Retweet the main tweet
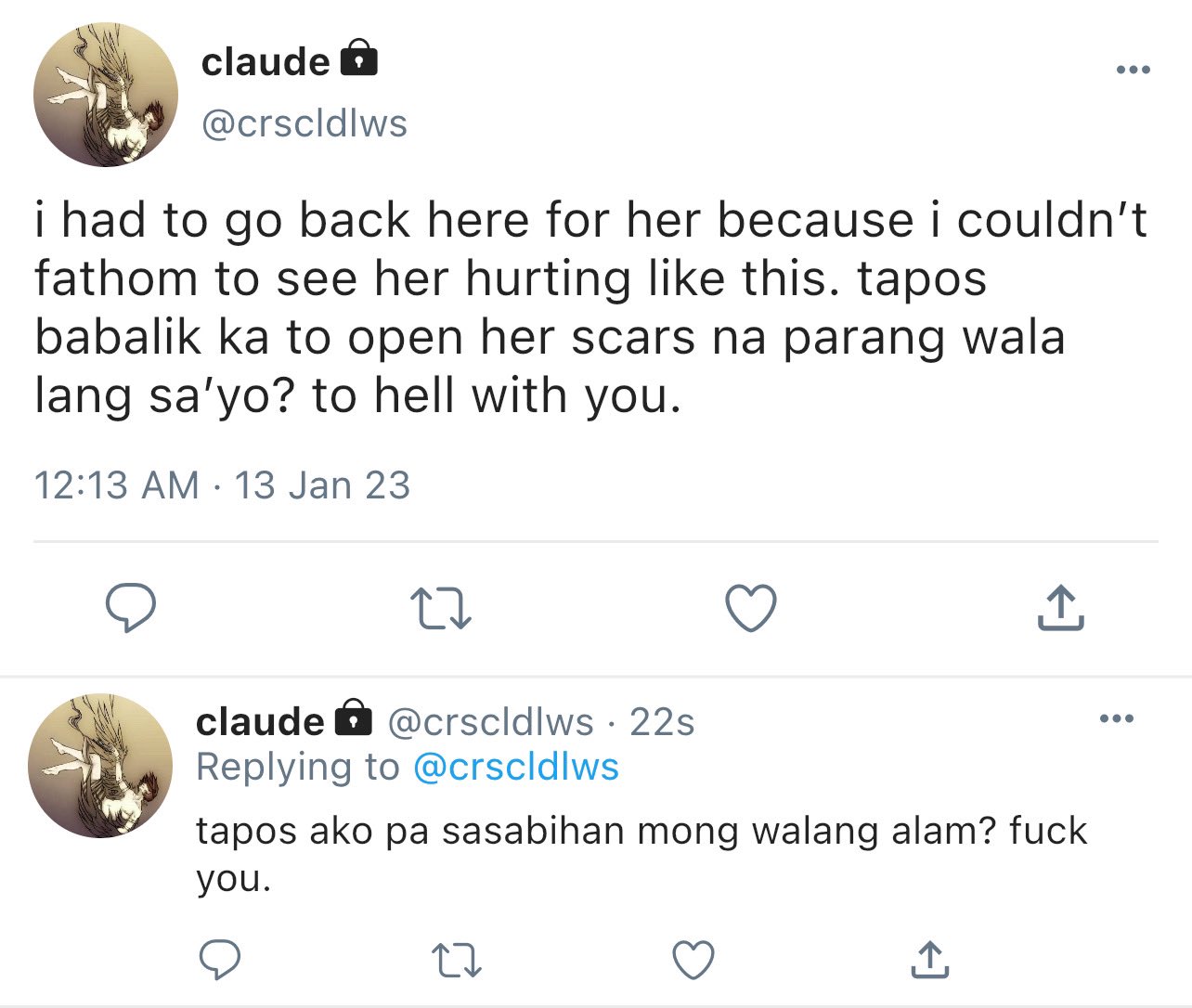 440,609
